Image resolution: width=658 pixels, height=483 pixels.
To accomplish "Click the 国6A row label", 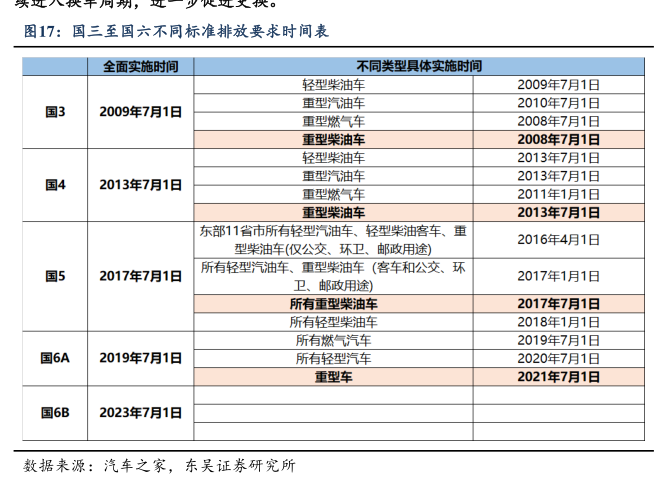I will coord(55,358).
